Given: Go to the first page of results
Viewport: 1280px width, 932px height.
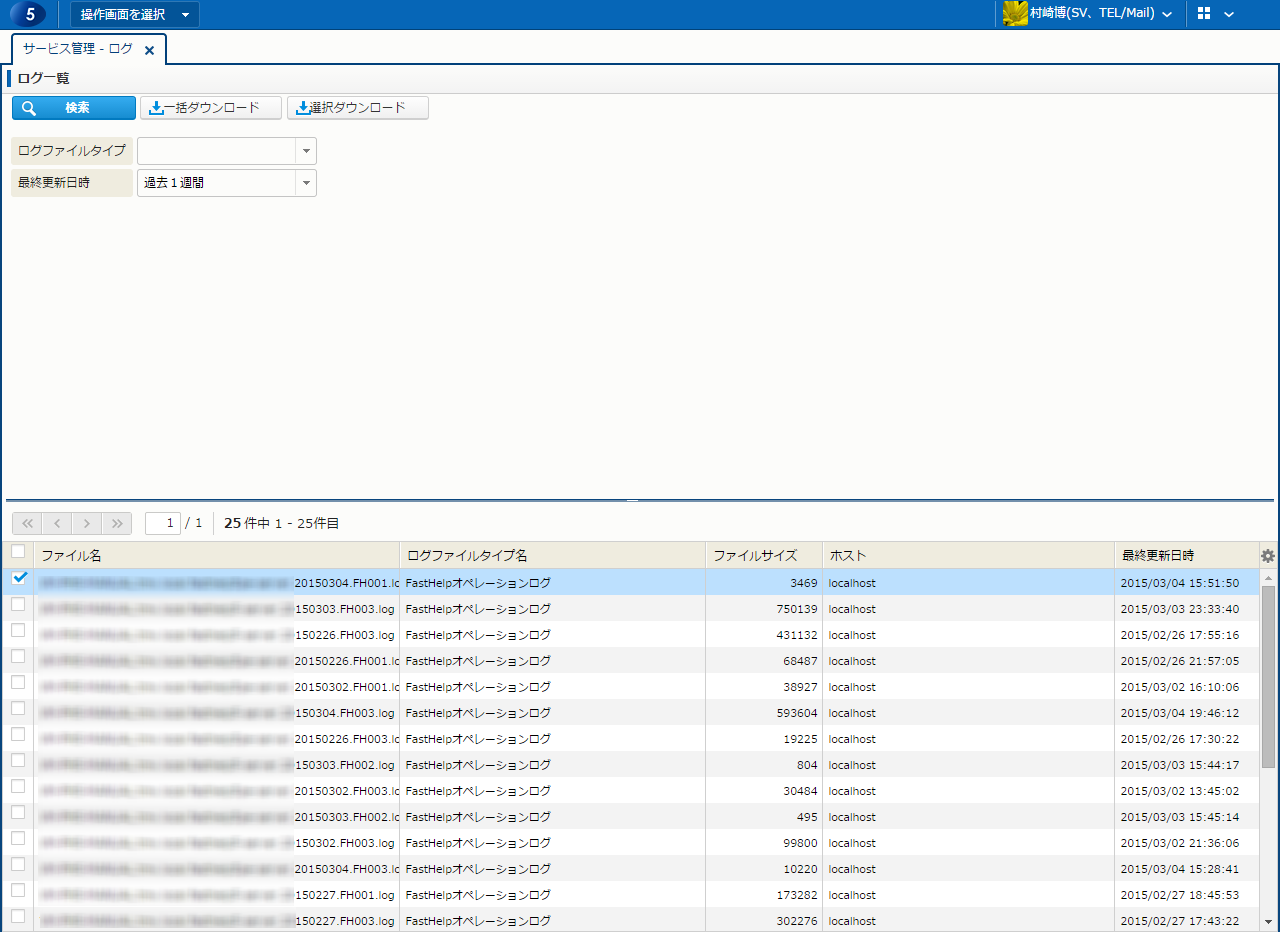Looking at the screenshot, I should point(27,523).
